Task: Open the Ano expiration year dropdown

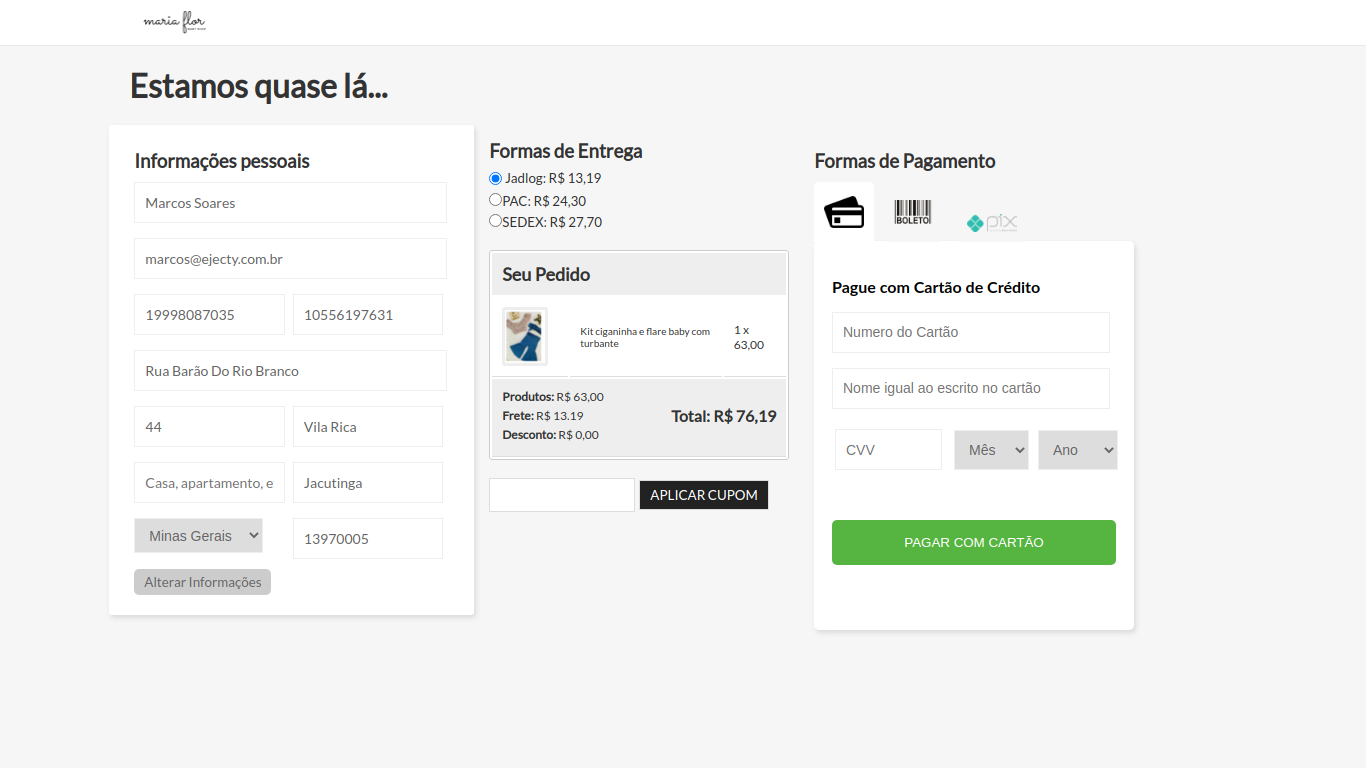Action: (x=1077, y=450)
